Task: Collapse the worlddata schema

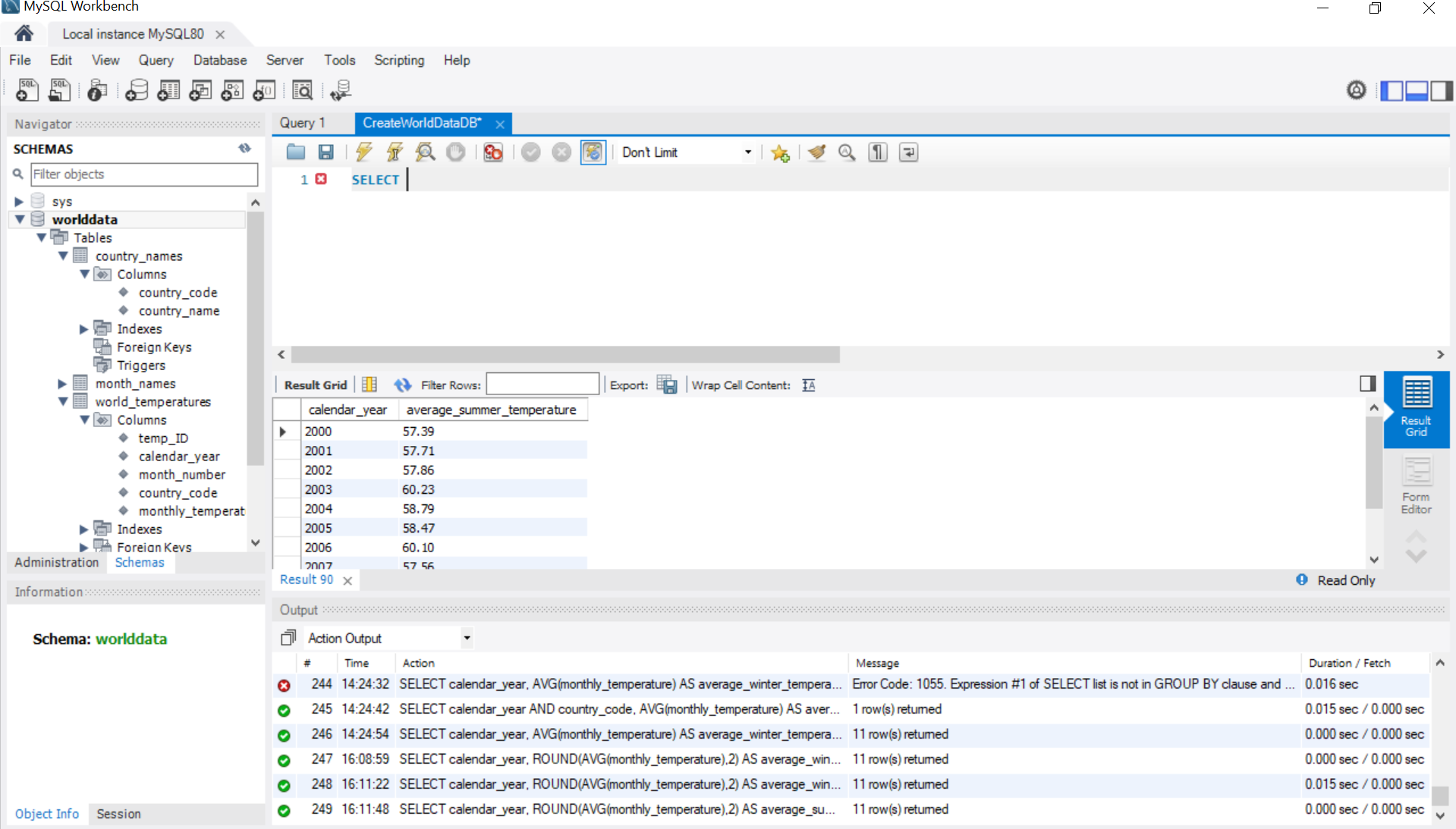Action: 20,219
